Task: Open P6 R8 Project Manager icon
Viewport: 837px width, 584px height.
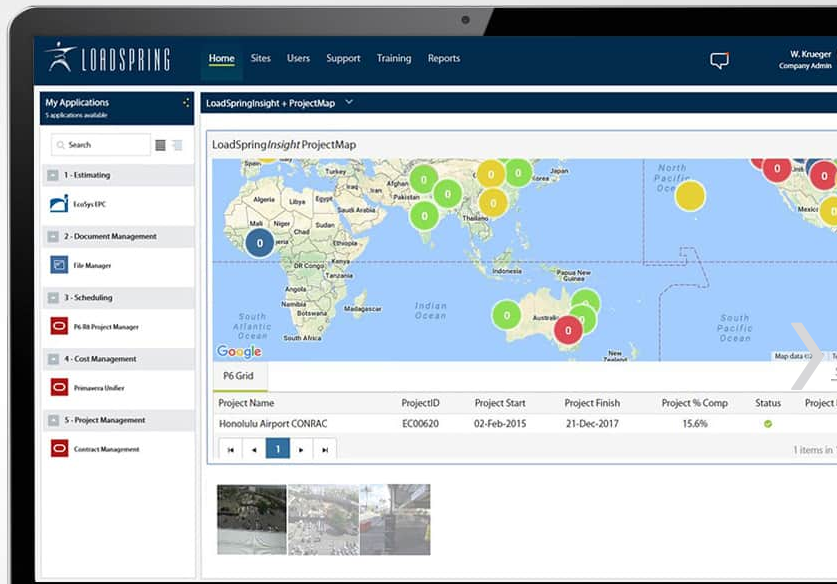Action: (58, 327)
